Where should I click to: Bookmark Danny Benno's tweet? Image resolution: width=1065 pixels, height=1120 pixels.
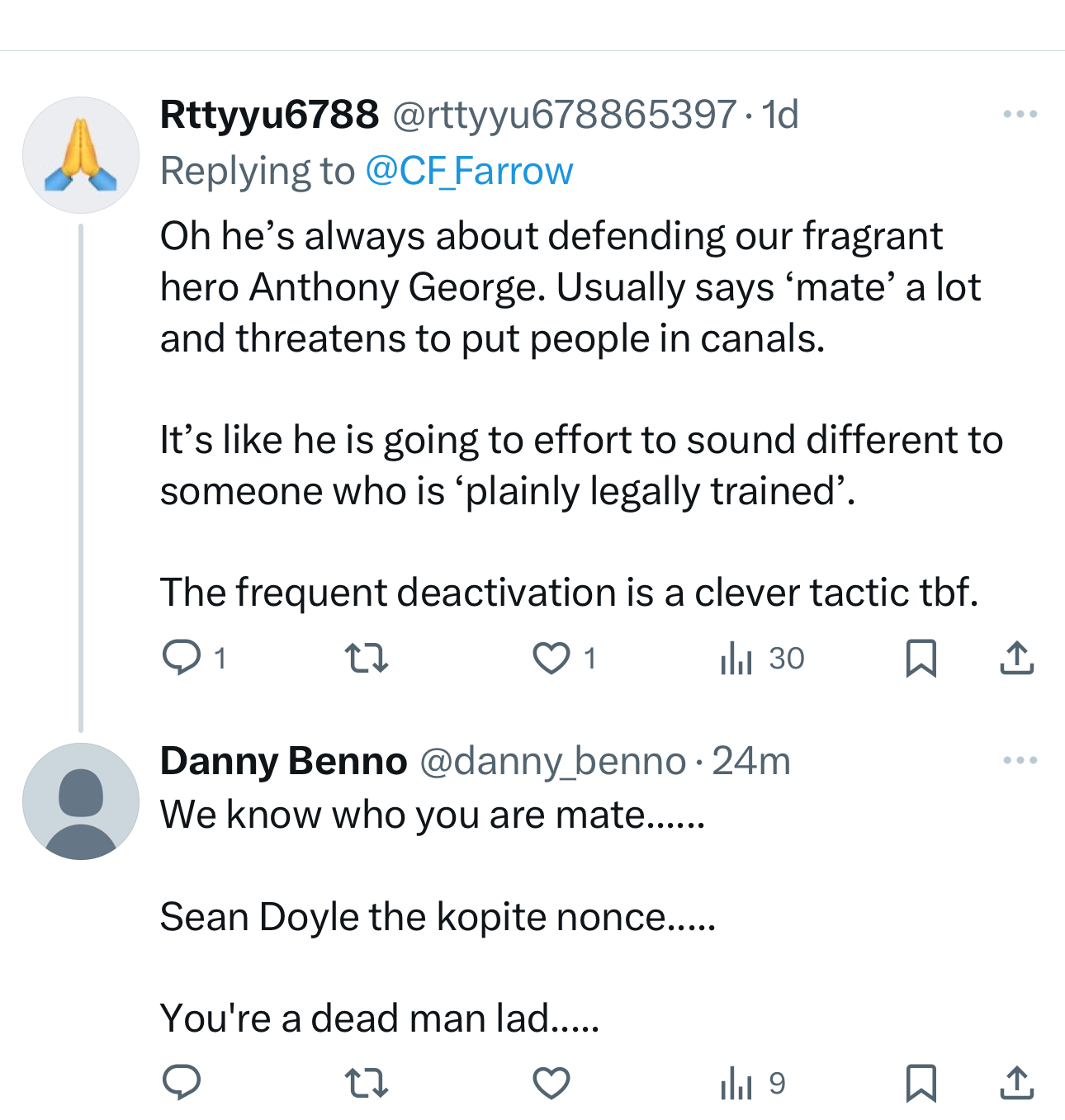[x=921, y=1083]
